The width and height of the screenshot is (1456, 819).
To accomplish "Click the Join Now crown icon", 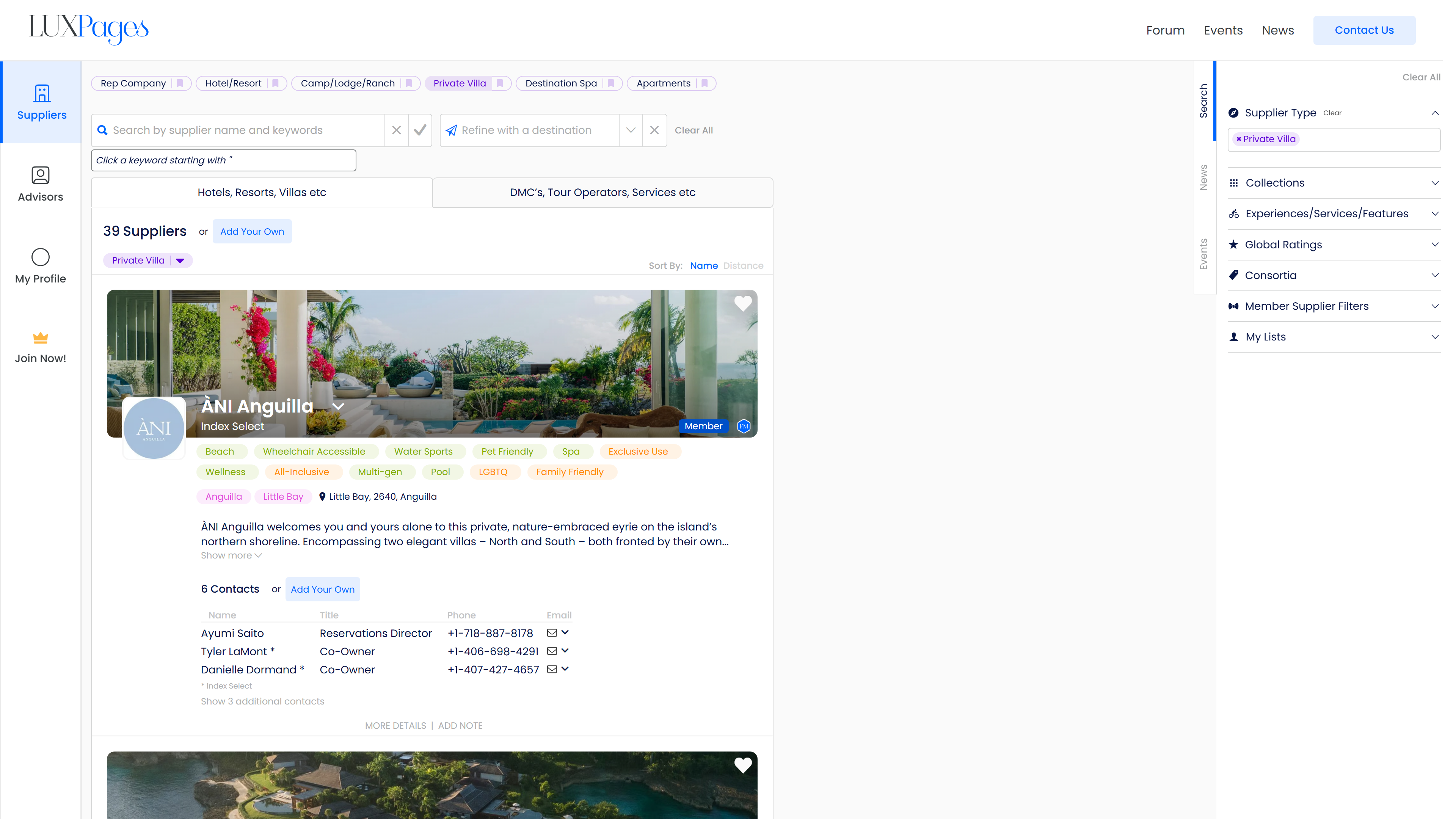I will coord(40,337).
